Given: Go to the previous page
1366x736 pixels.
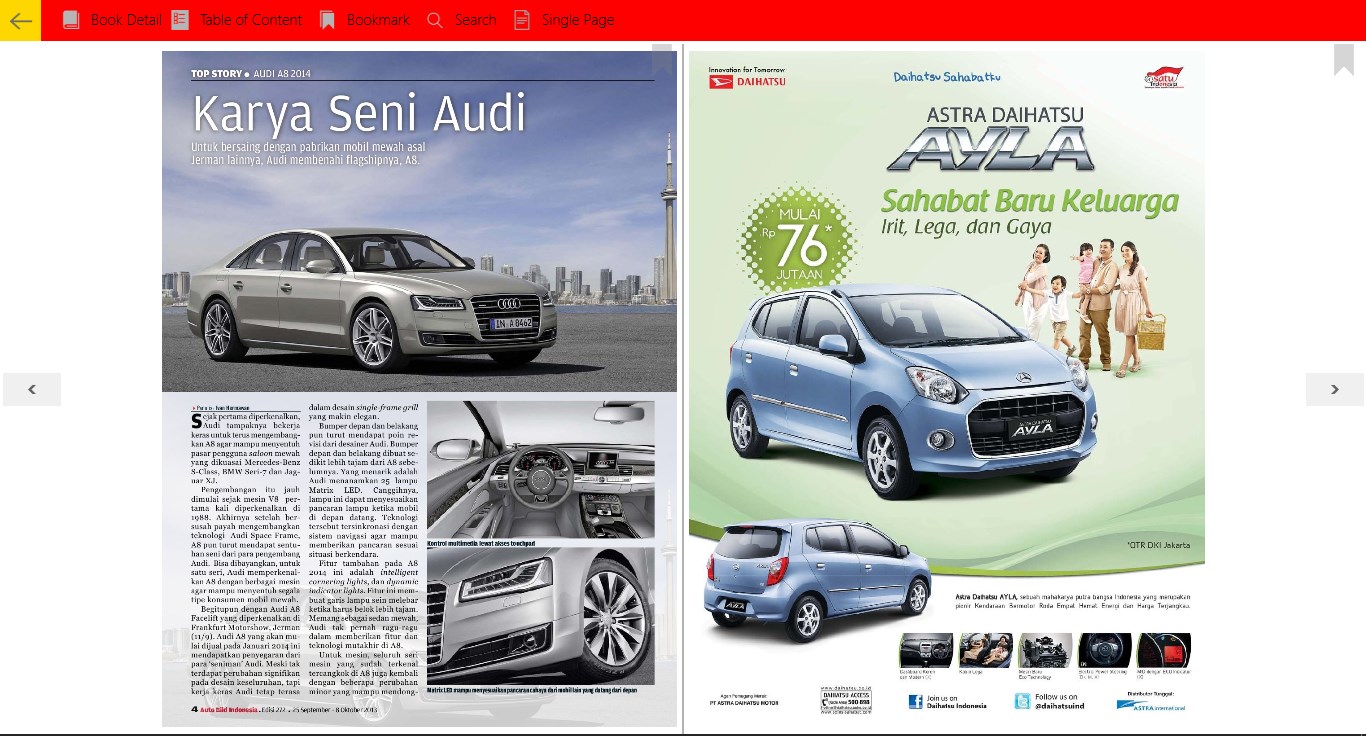Looking at the screenshot, I should 32,389.
